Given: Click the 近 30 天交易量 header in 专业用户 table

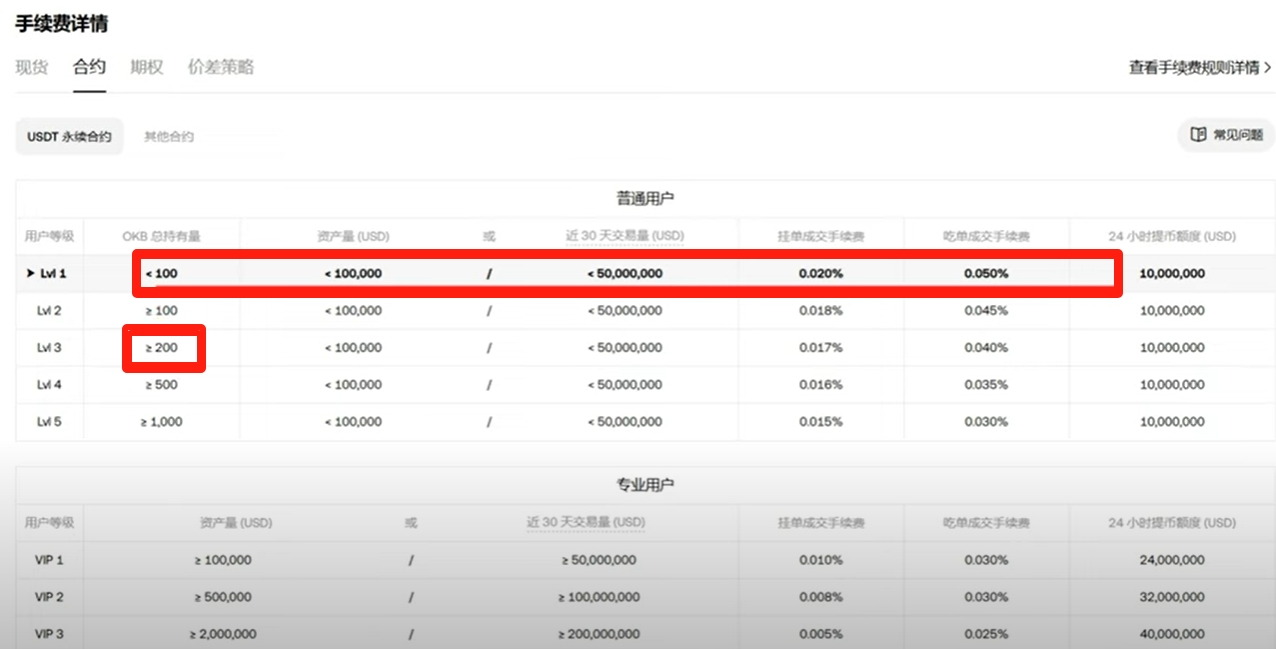Looking at the screenshot, I should point(586,522).
